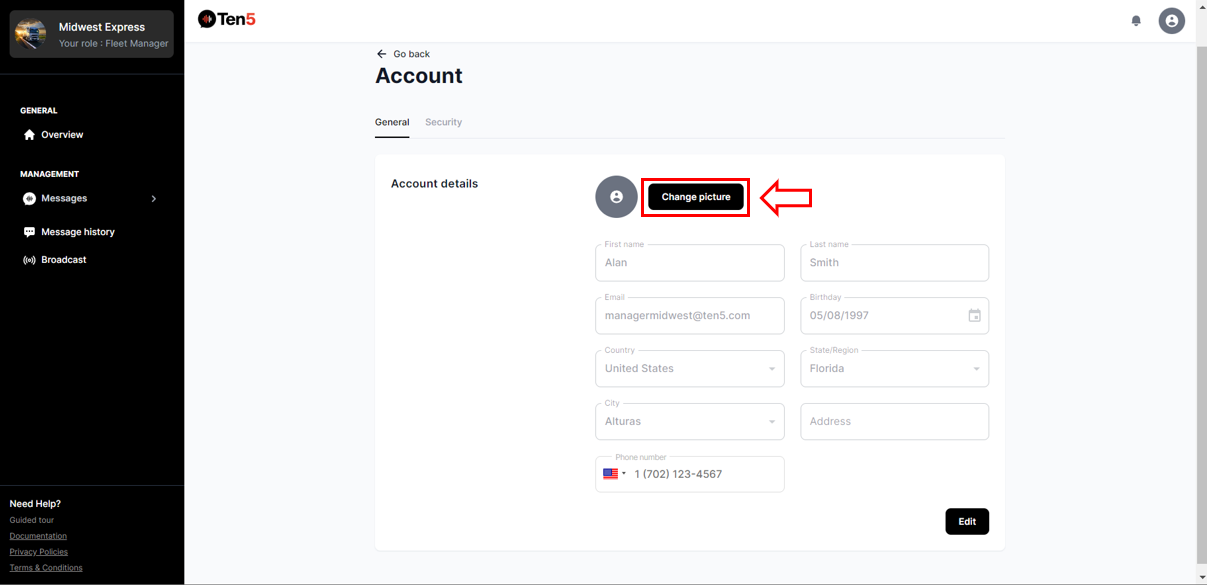Open the Birthday calendar picker icon

974,316
